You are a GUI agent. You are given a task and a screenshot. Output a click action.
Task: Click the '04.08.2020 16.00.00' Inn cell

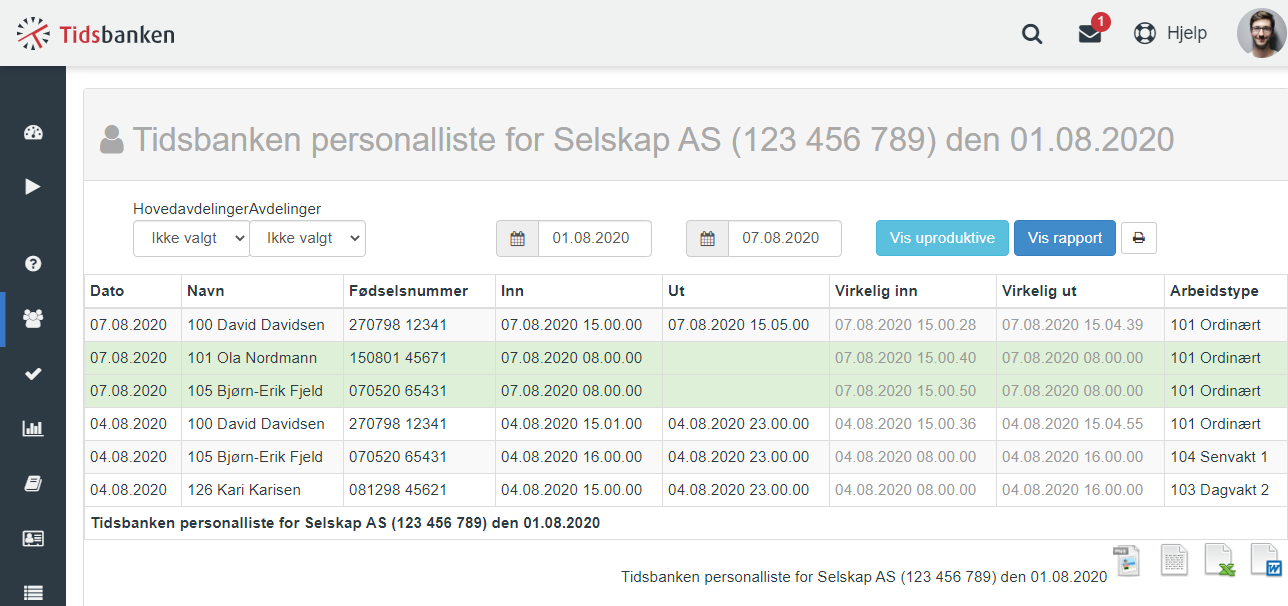pyautogui.click(x=578, y=457)
